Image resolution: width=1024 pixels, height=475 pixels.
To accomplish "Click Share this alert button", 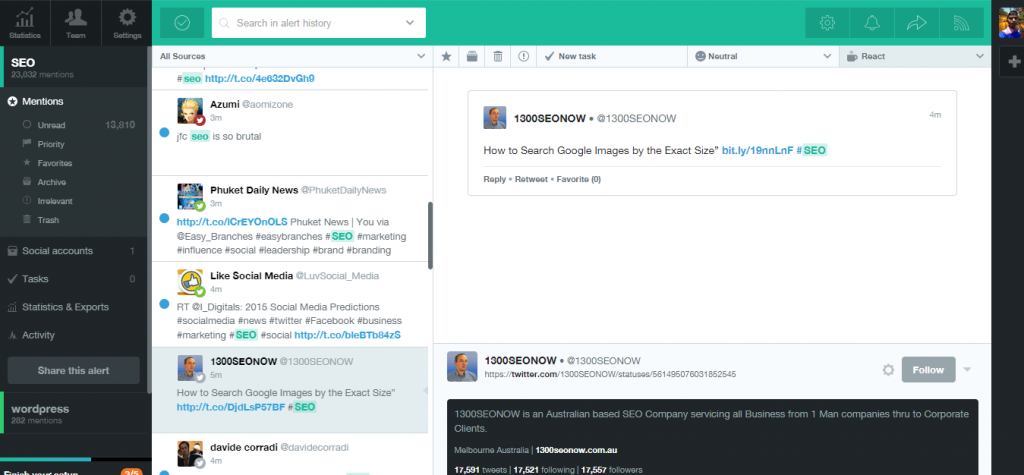I will pos(73,370).
